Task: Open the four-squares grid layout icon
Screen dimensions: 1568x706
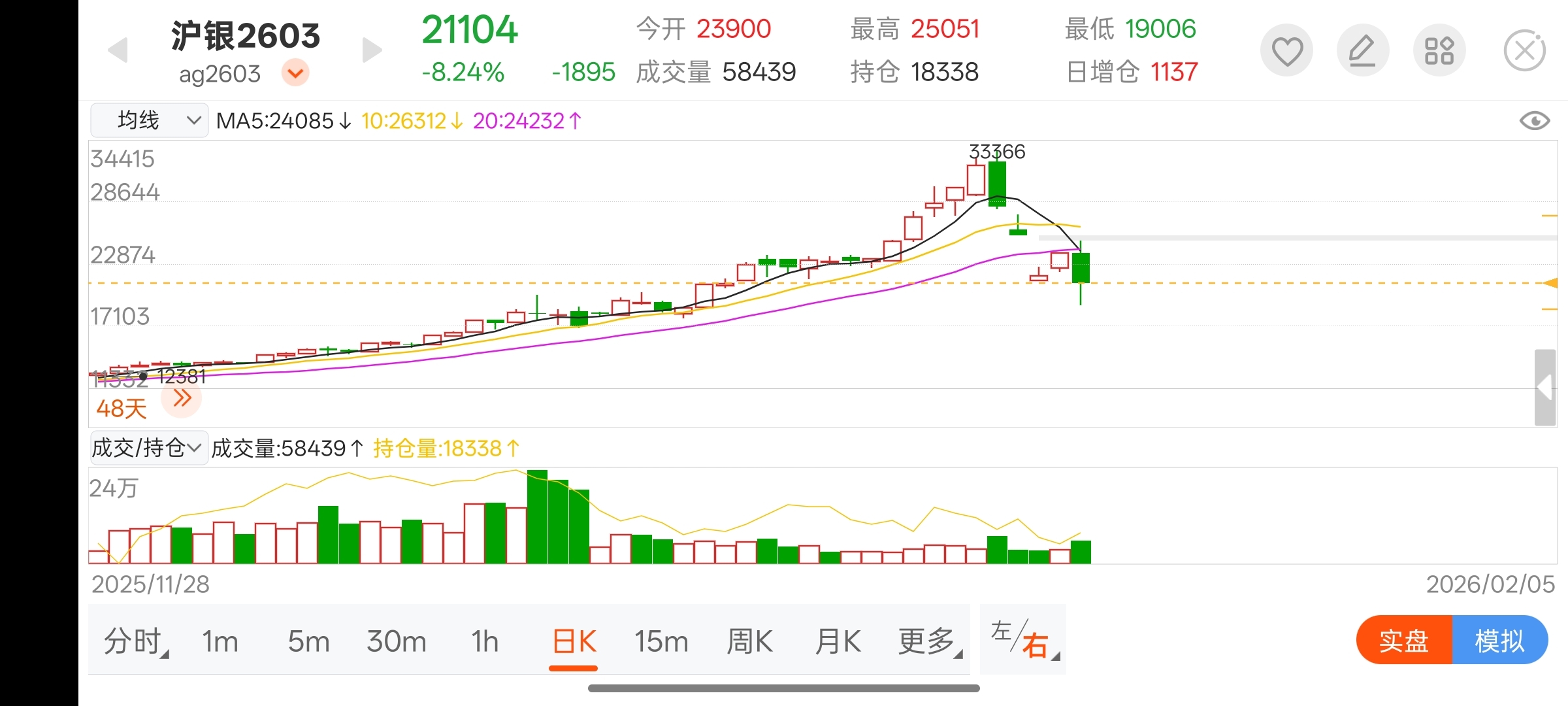Action: click(1439, 51)
